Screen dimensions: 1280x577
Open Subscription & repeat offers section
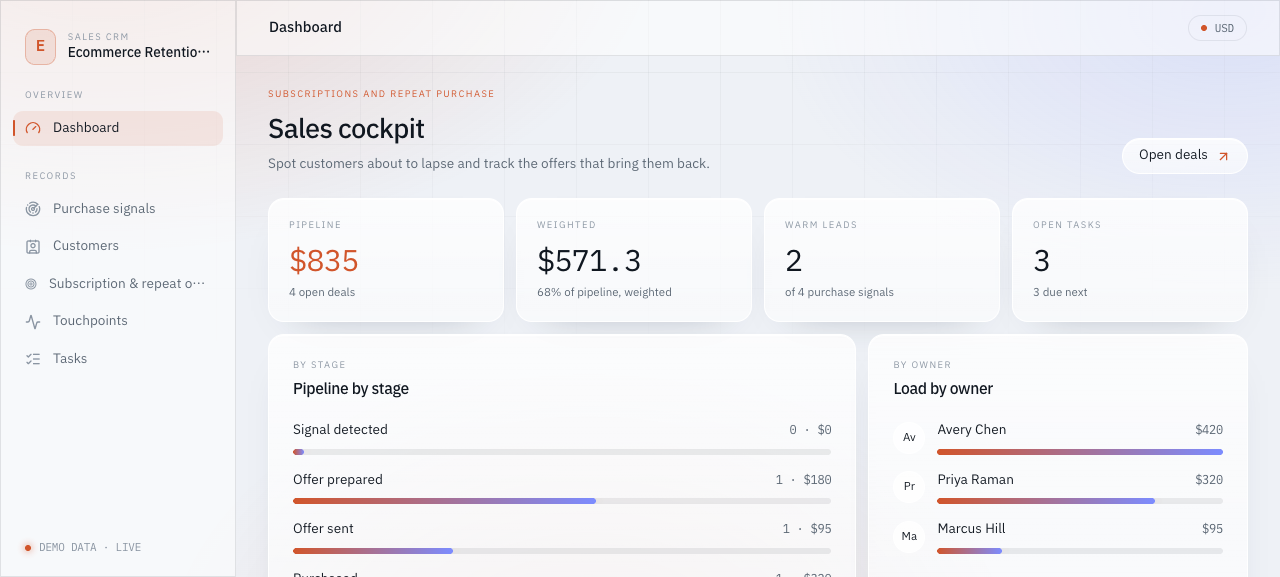point(118,284)
